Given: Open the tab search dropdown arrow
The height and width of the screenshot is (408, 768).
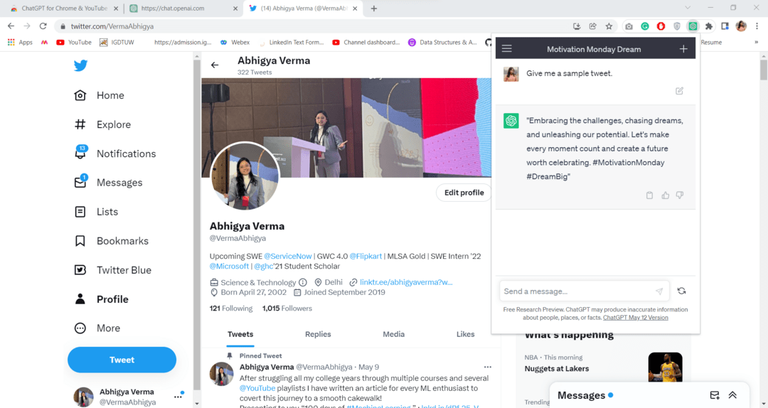Looking at the screenshot, I should point(688,8).
